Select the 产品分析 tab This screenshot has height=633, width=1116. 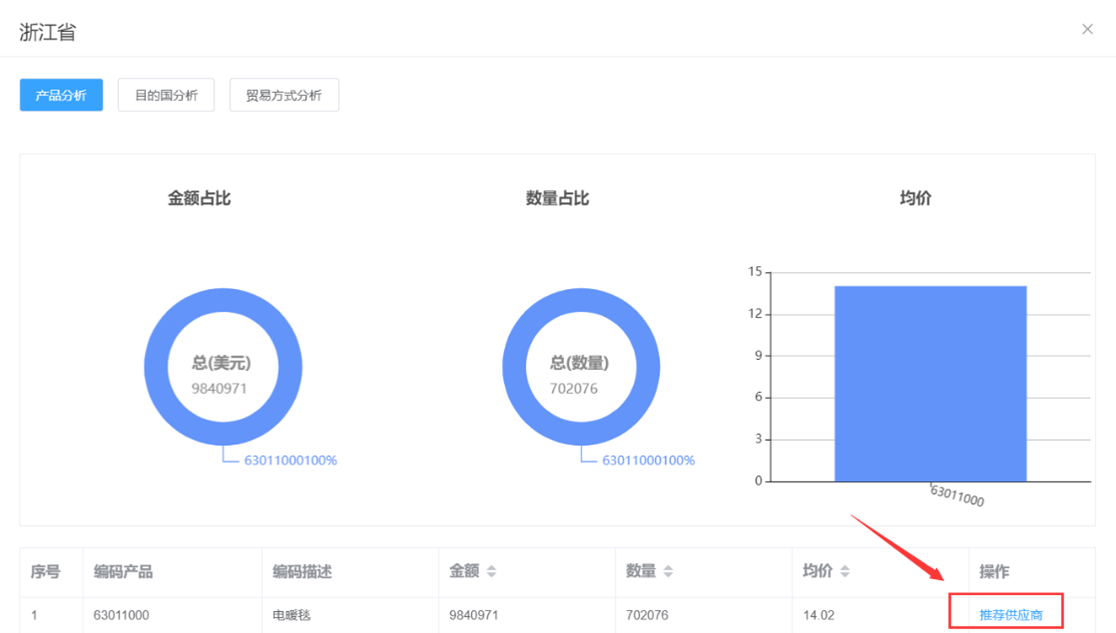coord(61,95)
